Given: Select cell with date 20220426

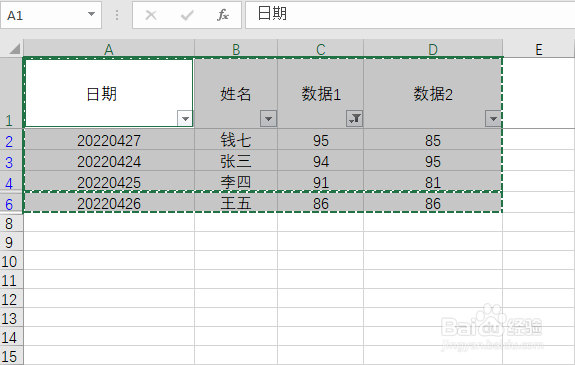Looking at the screenshot, I should click(x=109, y=202).
